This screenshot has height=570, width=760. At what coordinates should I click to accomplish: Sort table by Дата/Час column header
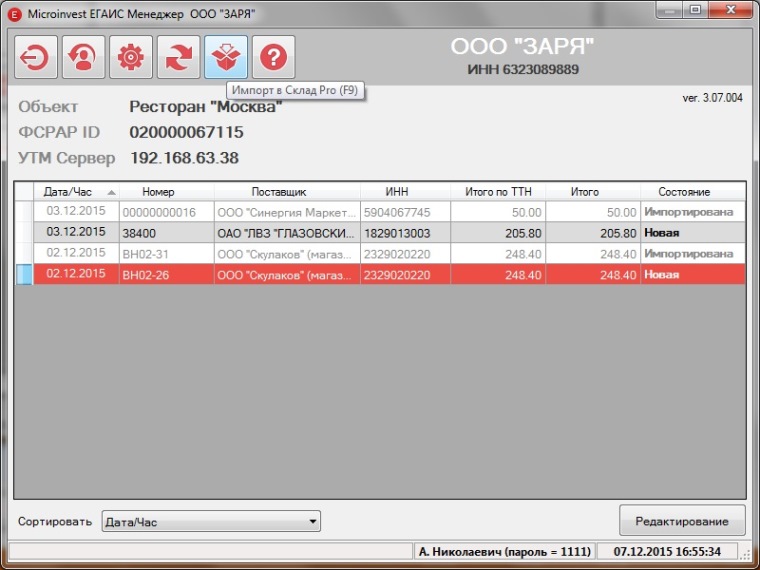(x=75, y=192)
